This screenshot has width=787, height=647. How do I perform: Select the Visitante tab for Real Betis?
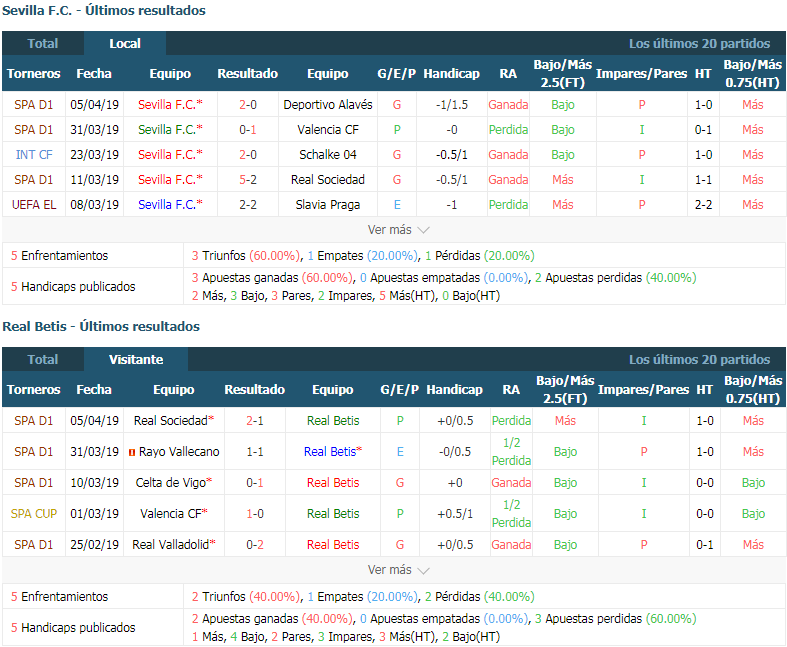tap(136, 359)
